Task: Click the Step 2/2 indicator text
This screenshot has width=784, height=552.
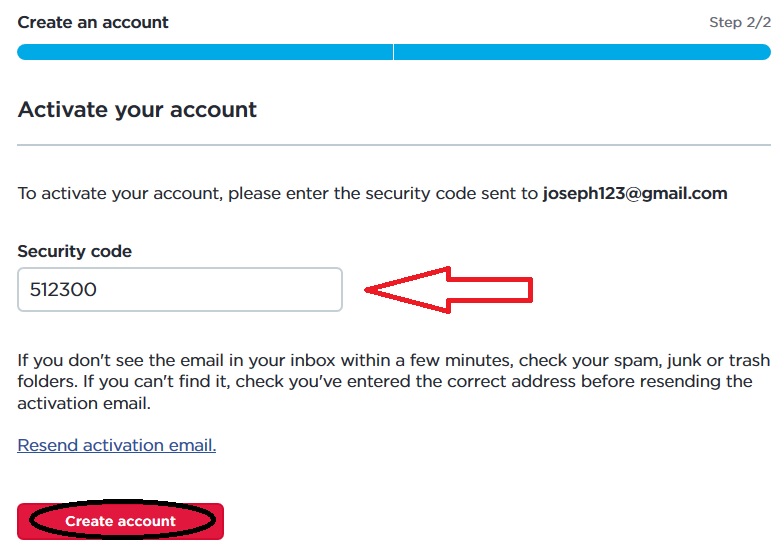Action: [x=740, y=22]
